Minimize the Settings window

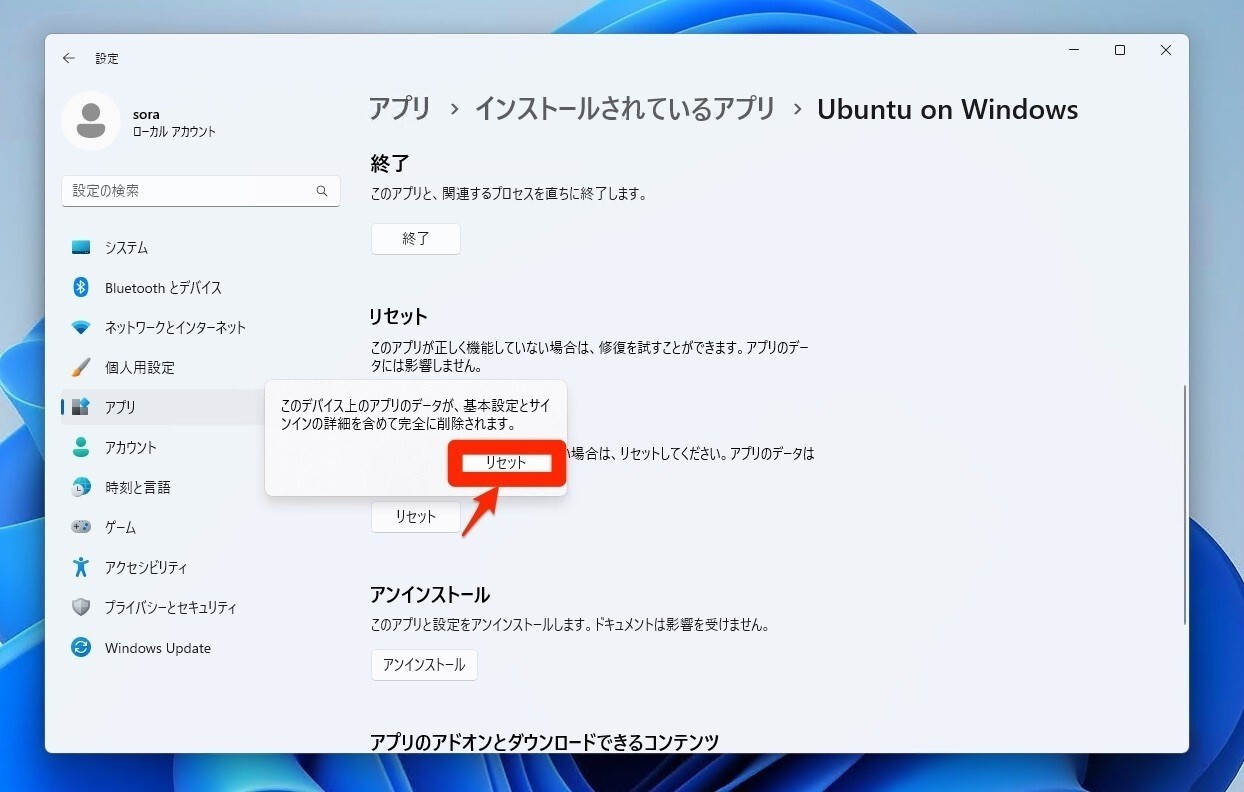pyautogui.click(x=1074, y=50)
